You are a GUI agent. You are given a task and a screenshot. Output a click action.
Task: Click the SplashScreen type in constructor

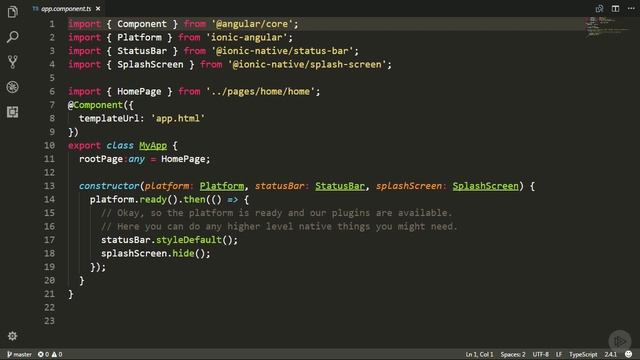tap(485, 186)
